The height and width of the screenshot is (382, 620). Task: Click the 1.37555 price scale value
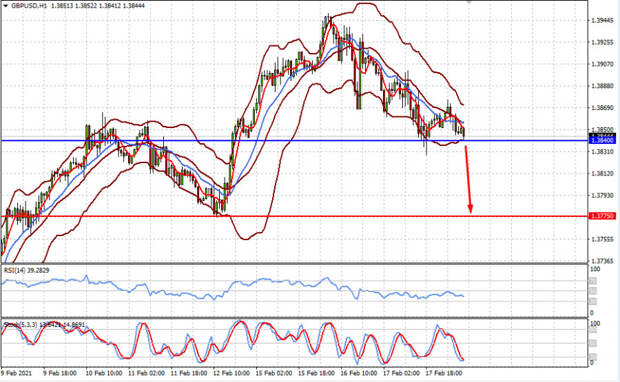coord(602,239)
